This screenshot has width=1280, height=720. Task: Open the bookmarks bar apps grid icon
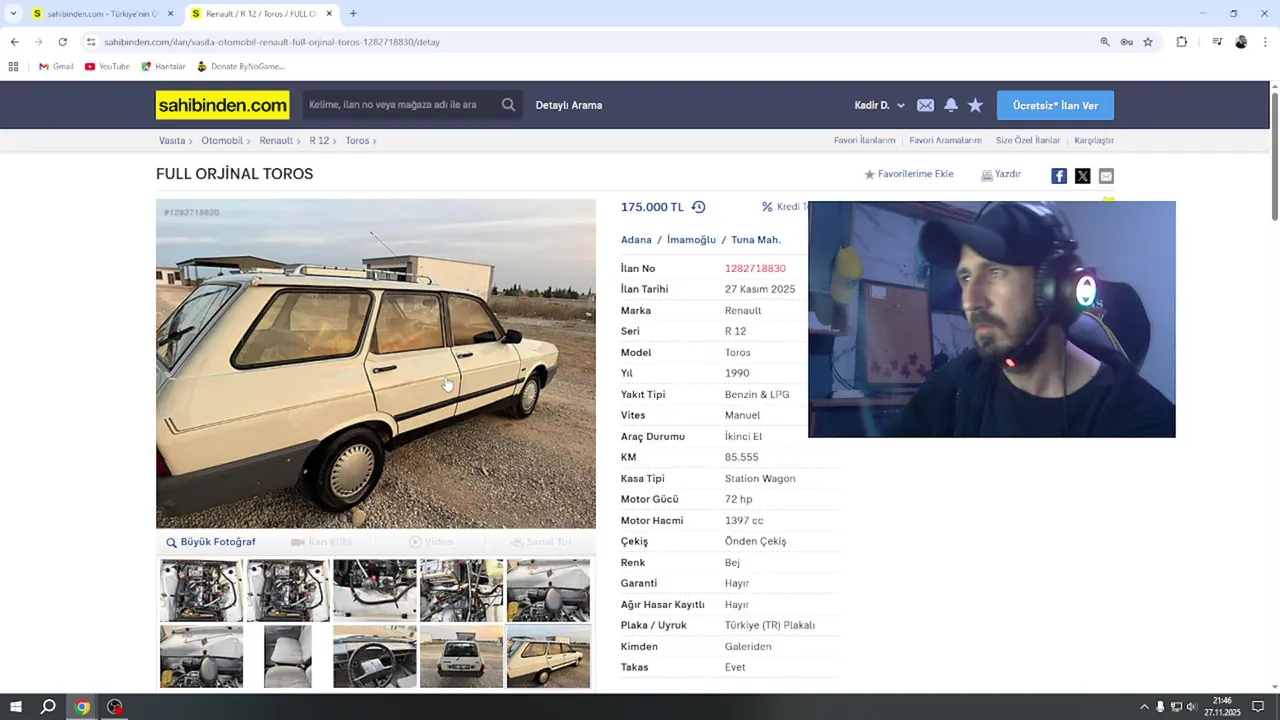click(x=13, y=66)
